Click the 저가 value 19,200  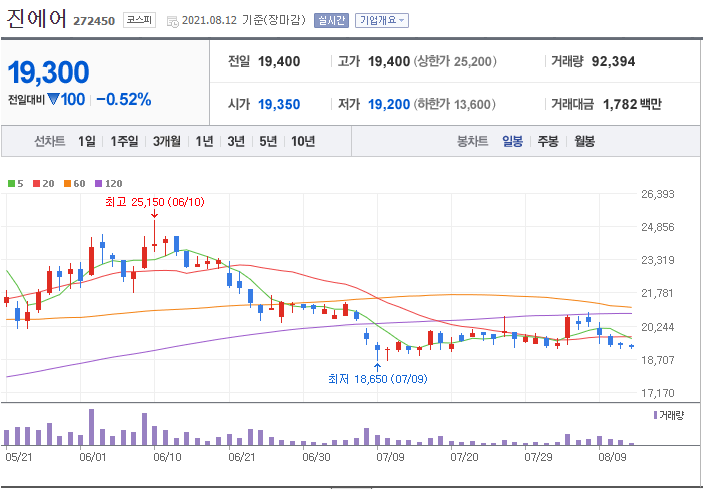tap(389, 105)
